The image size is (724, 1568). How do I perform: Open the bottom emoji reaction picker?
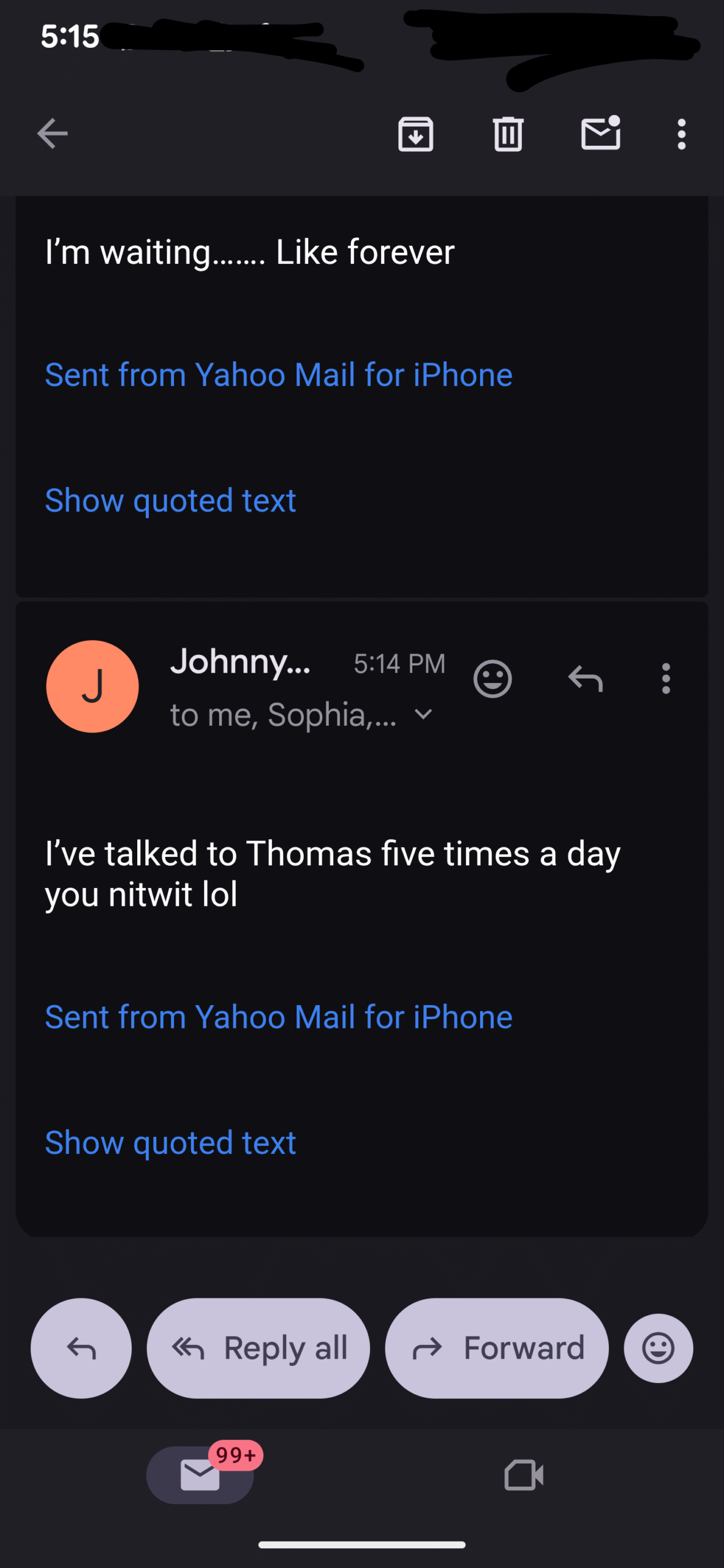(x=658, y=1348)
